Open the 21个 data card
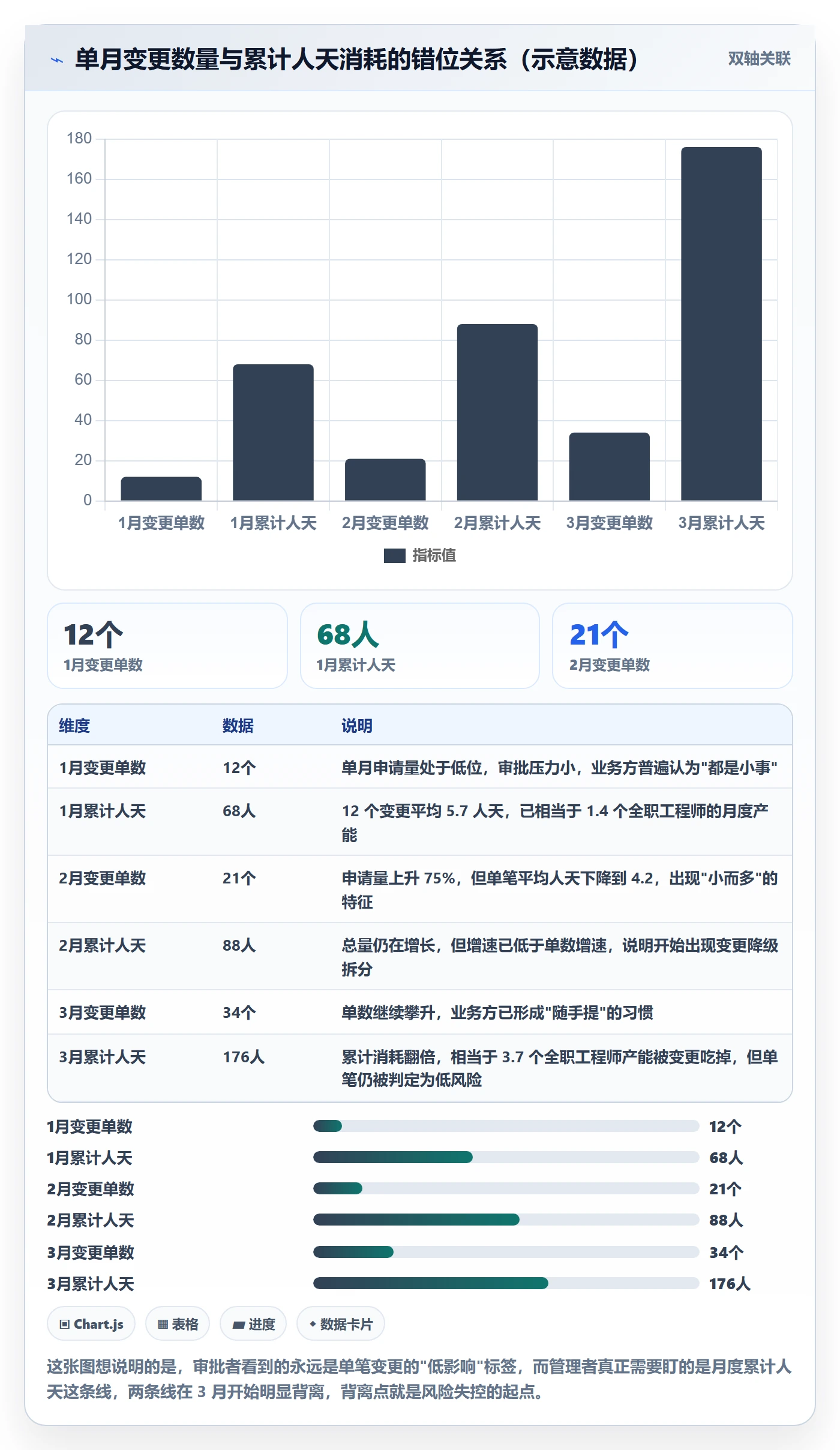Image resolution: width=840 pixels, height=1450 pixels. [673, 646]
